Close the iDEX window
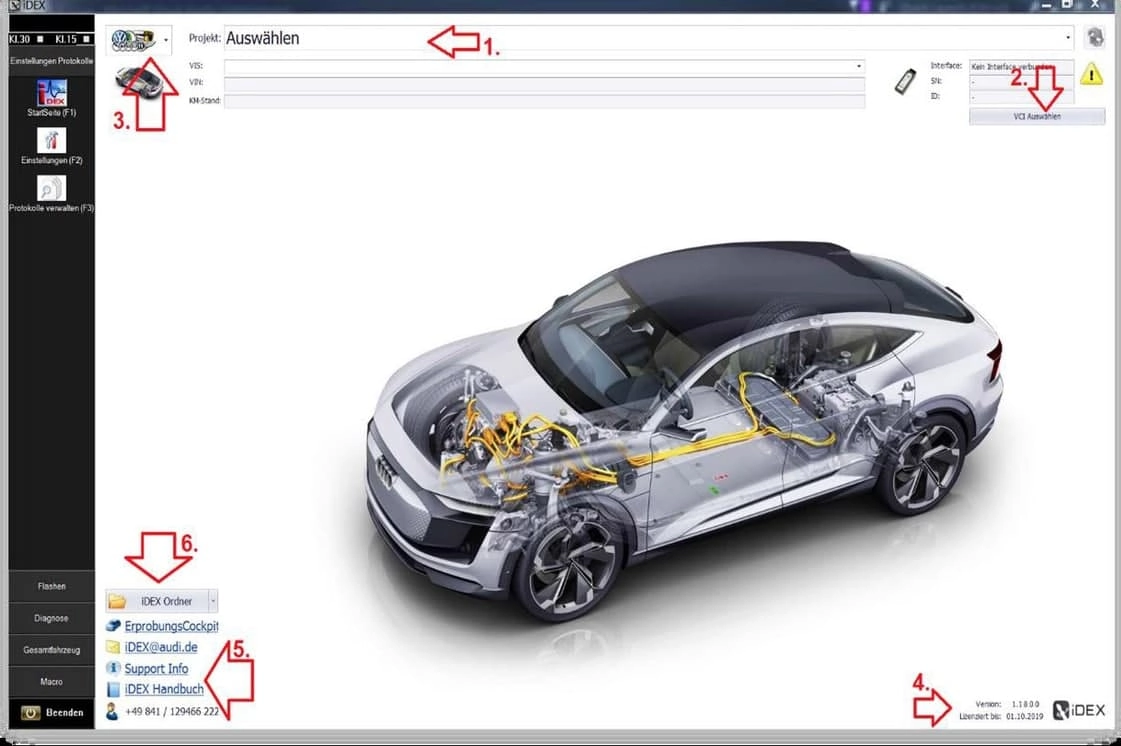This screenshot has width=1121, height=746. click(1095, 4)
